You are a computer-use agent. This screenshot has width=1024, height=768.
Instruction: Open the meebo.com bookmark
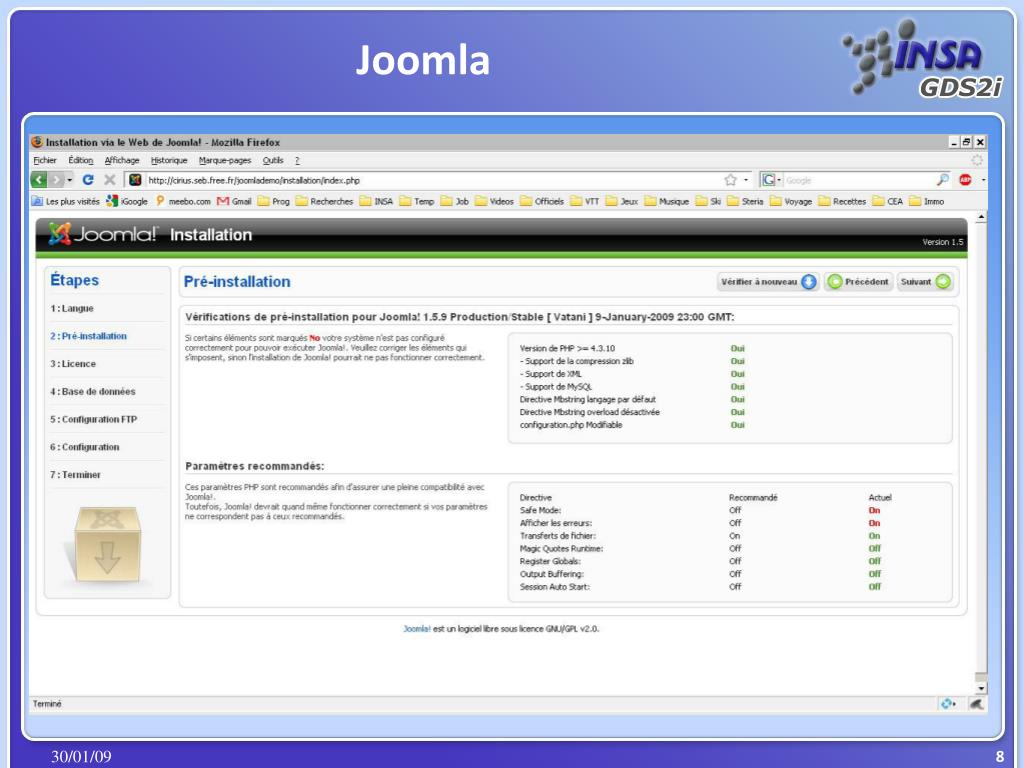coord(183,201)
